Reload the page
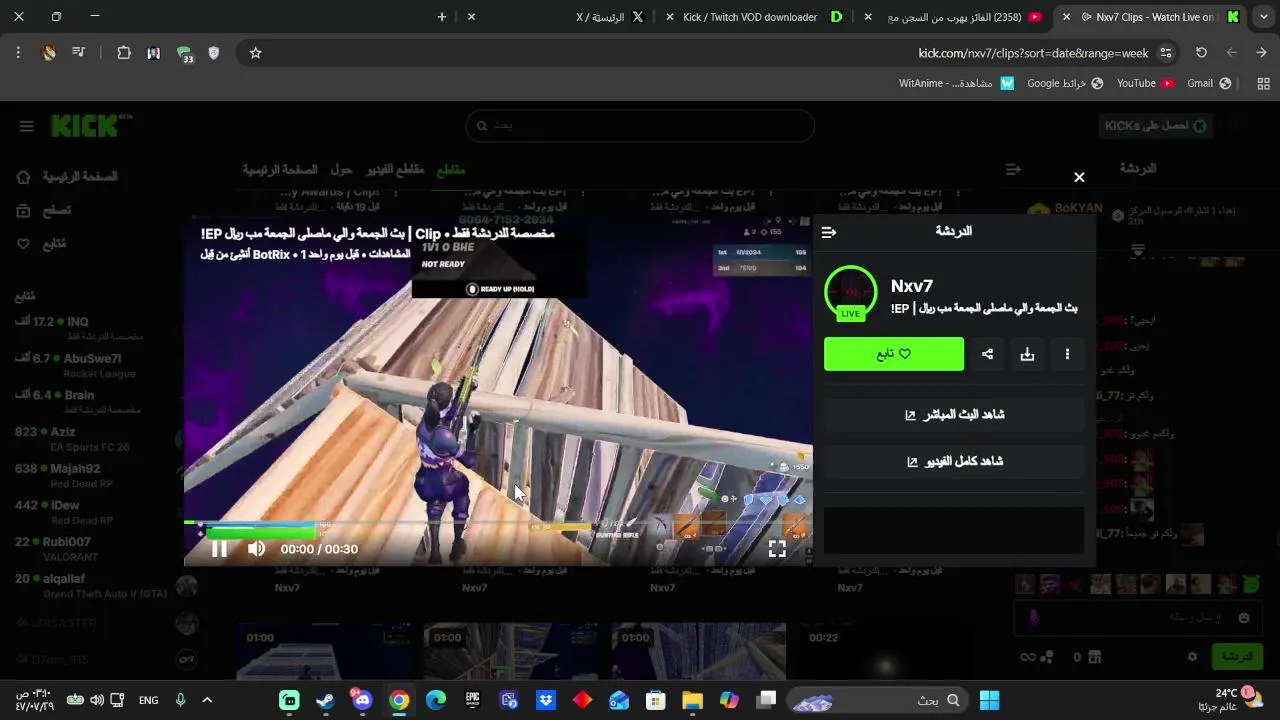This screenshot has height=720, width=1280. point(1201,53)
